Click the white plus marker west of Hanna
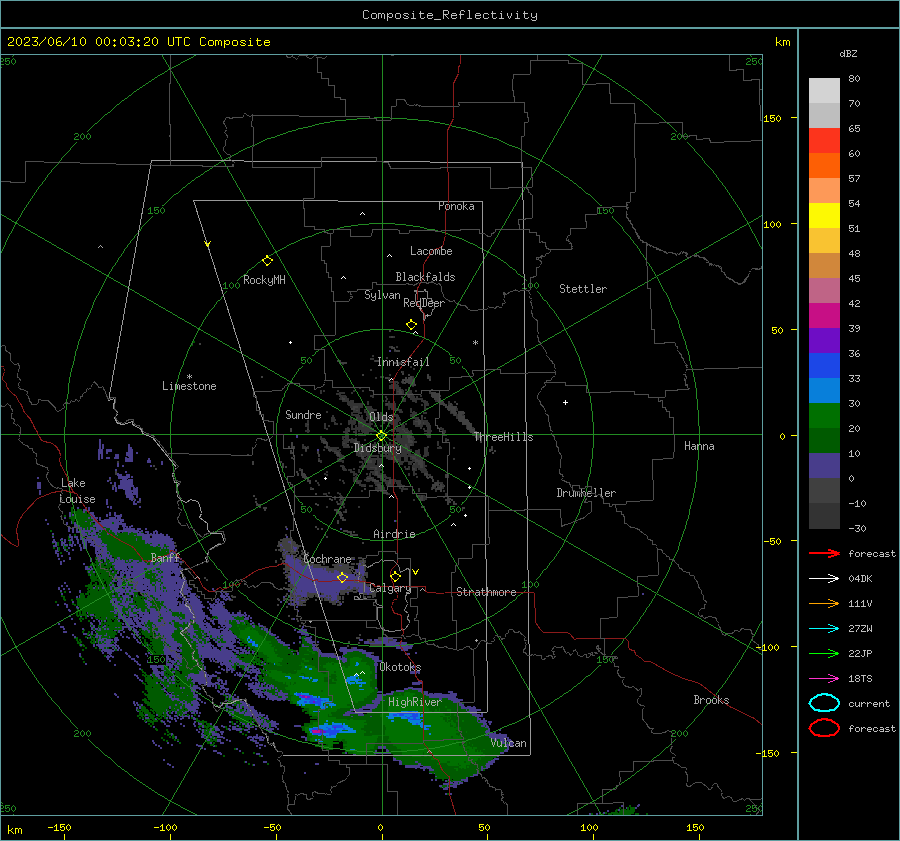The image size is (900, 841). (565, 402)
